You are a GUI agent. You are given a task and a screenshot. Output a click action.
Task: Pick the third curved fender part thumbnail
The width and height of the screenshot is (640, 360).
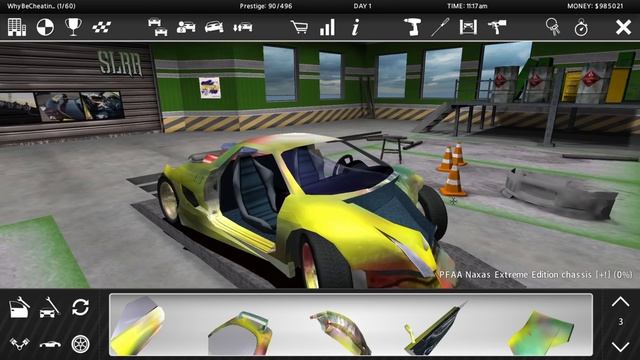[x=340, y=333]
